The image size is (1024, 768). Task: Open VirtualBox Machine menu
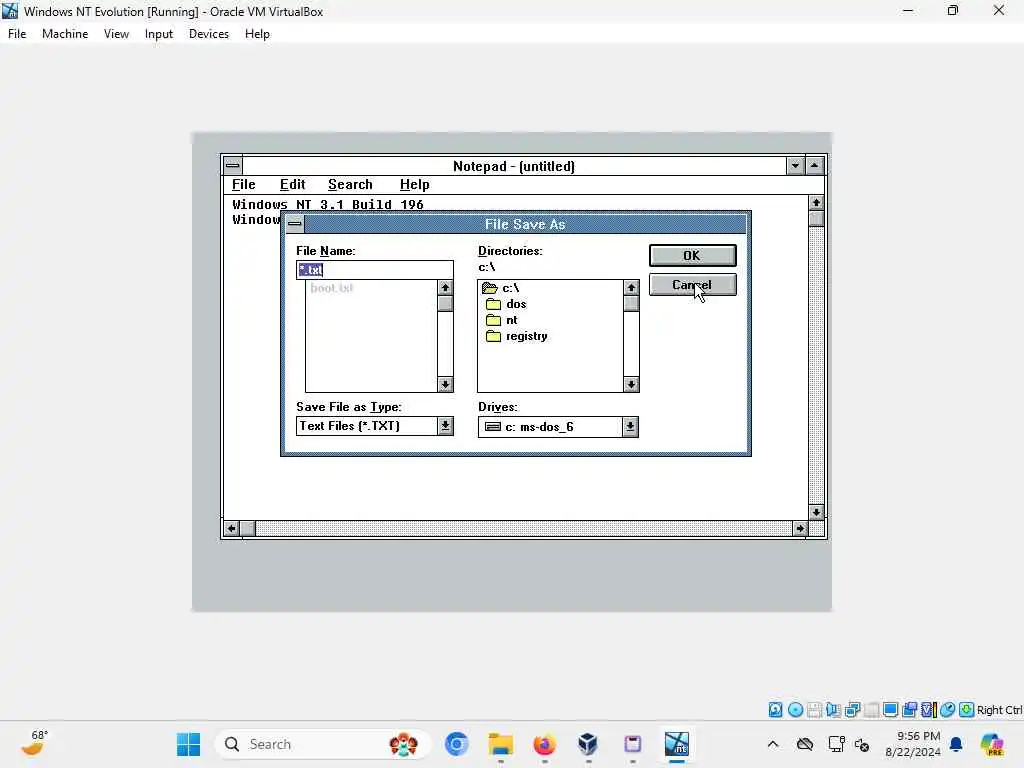coord(65,34)
